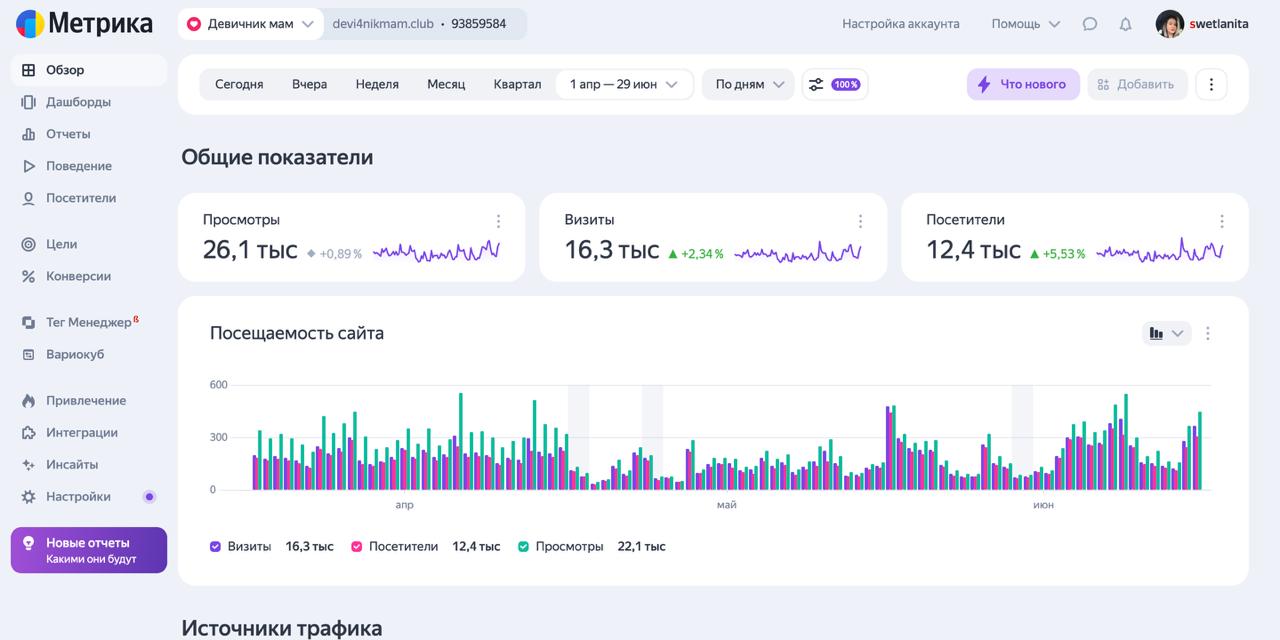Expand the Девичник мам counter dropdown
Screen dimensions: 1280x640
coord(308,24)
